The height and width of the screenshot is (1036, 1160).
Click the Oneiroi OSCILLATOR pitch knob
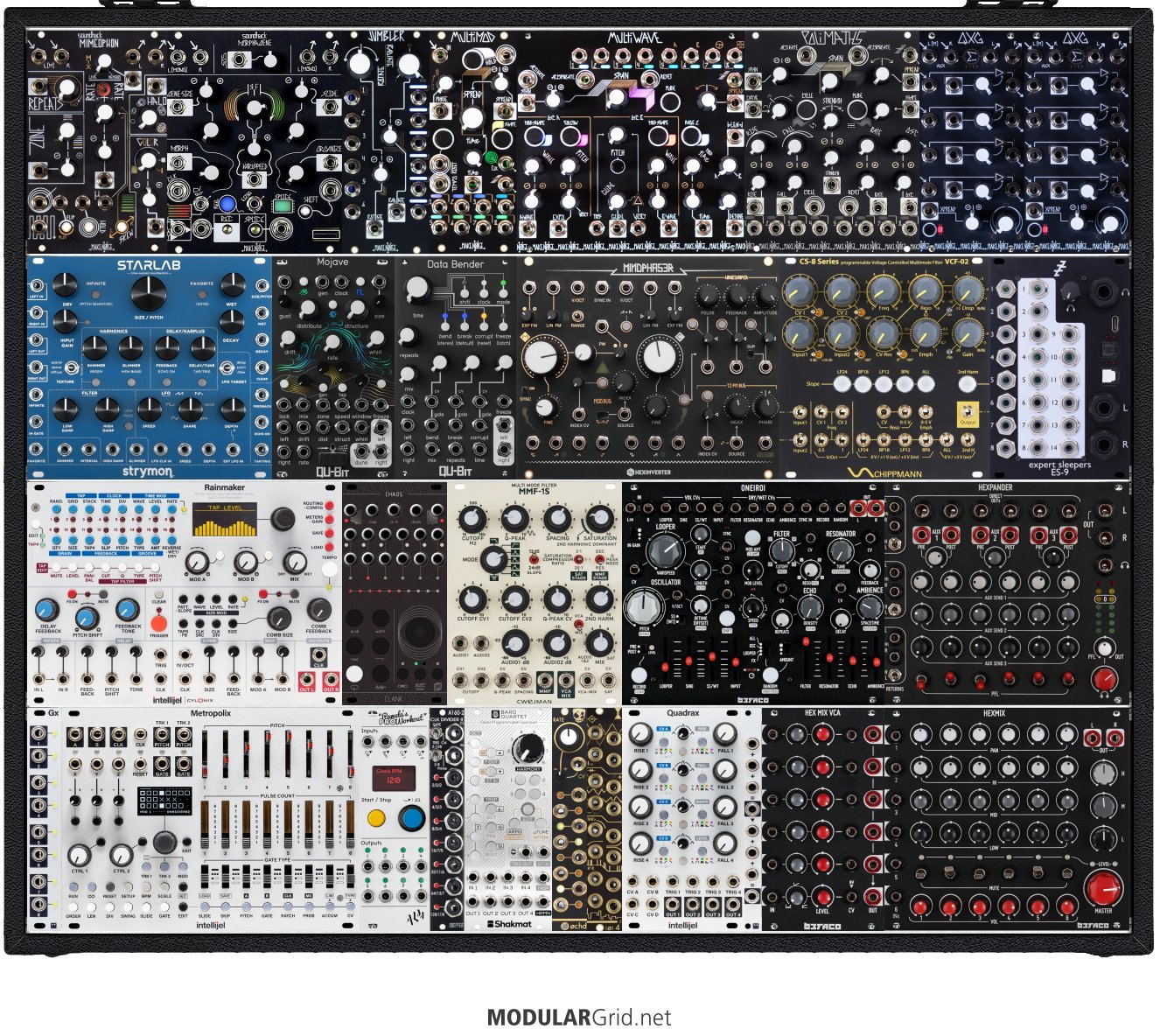644,608
